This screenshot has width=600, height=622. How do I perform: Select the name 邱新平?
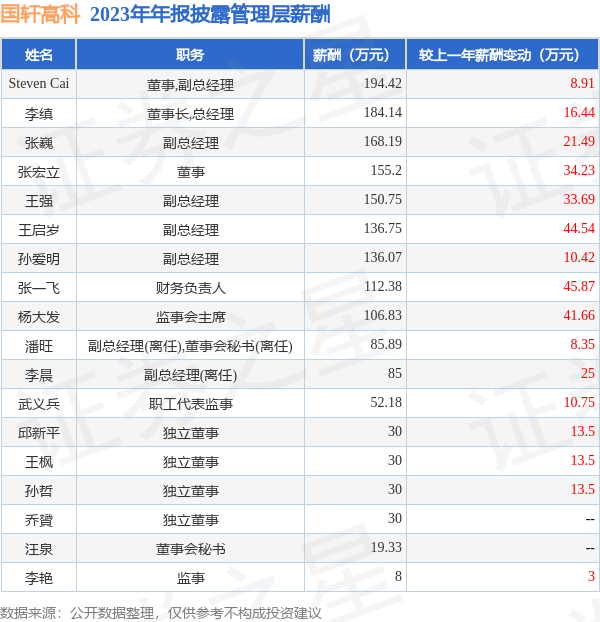point(38,433)
